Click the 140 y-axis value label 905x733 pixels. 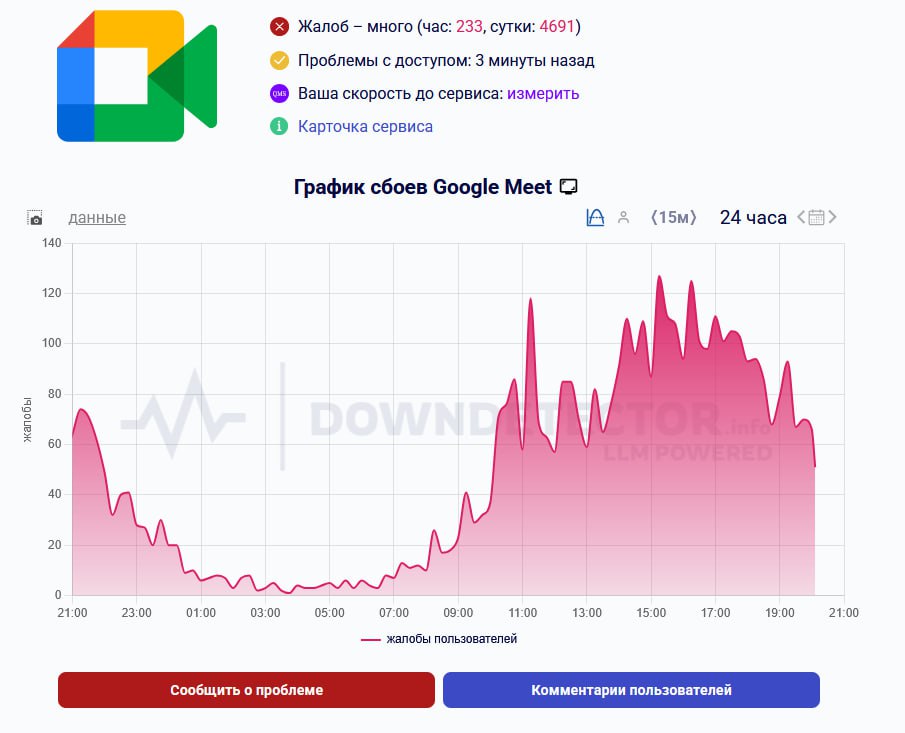click(x=51, y=243)
